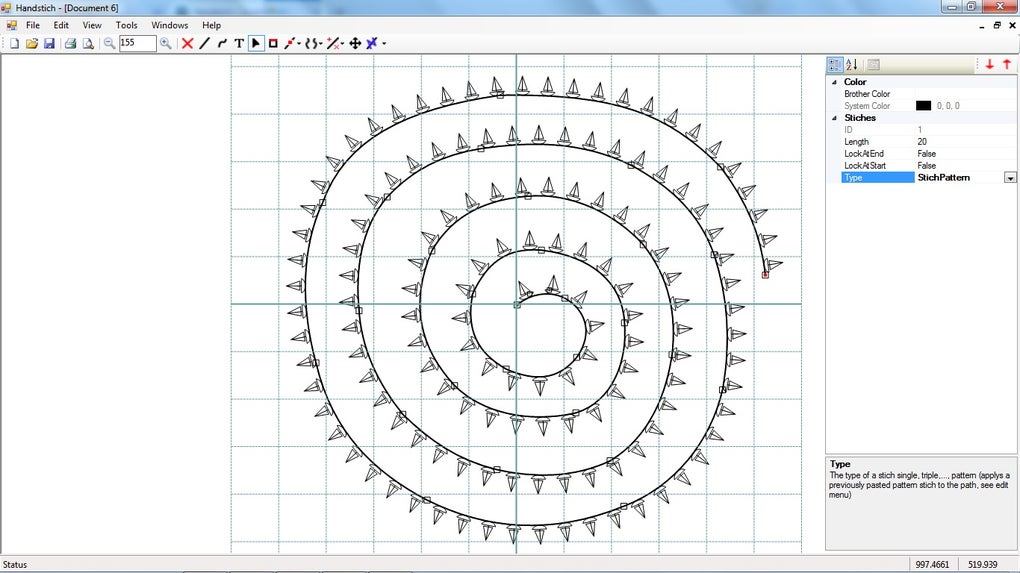Open the View menu

(92, 25)
